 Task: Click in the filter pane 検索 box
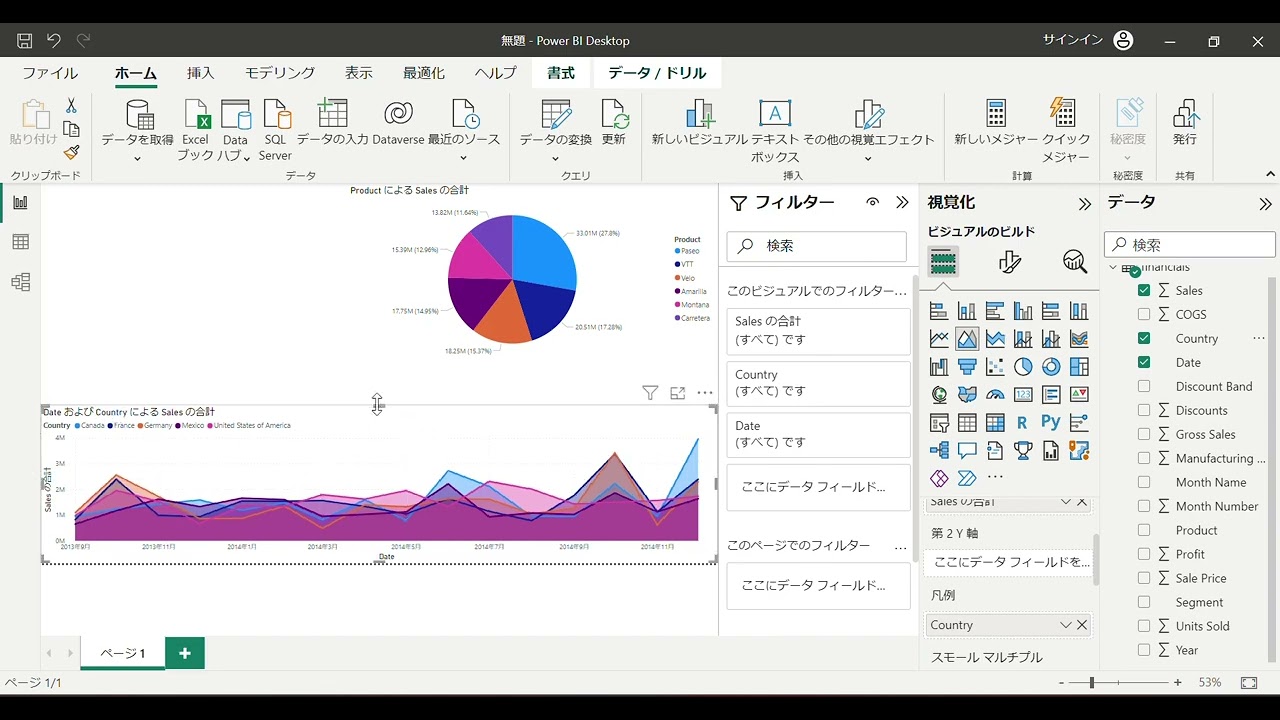click(817, 246)
